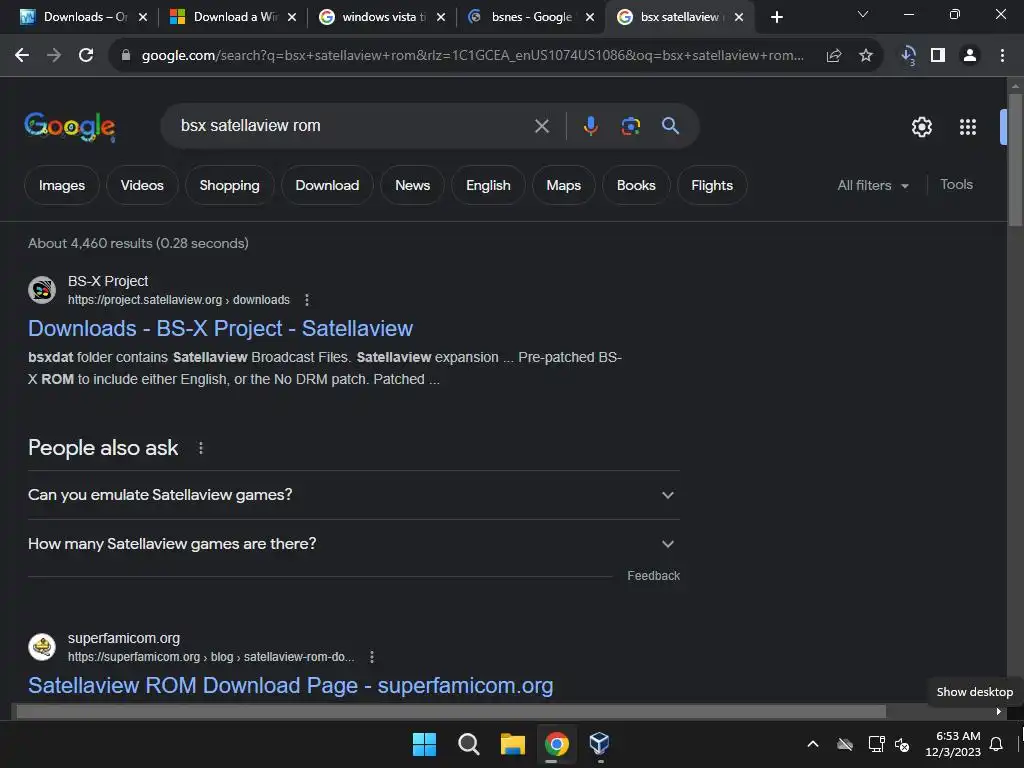Open 'Satellaview ROM Download Page' result
The image size is (1024, 768).
pyautogui.click(x=291, y=686)
